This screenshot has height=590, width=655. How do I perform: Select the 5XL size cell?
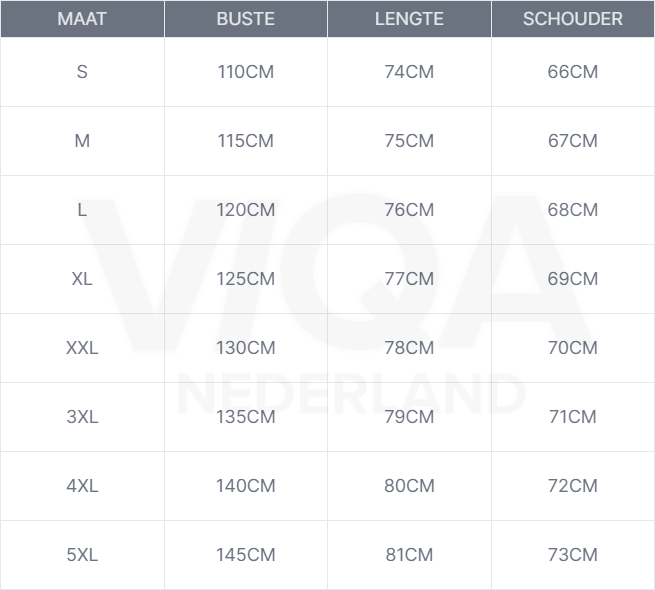[x=82, y=555]
